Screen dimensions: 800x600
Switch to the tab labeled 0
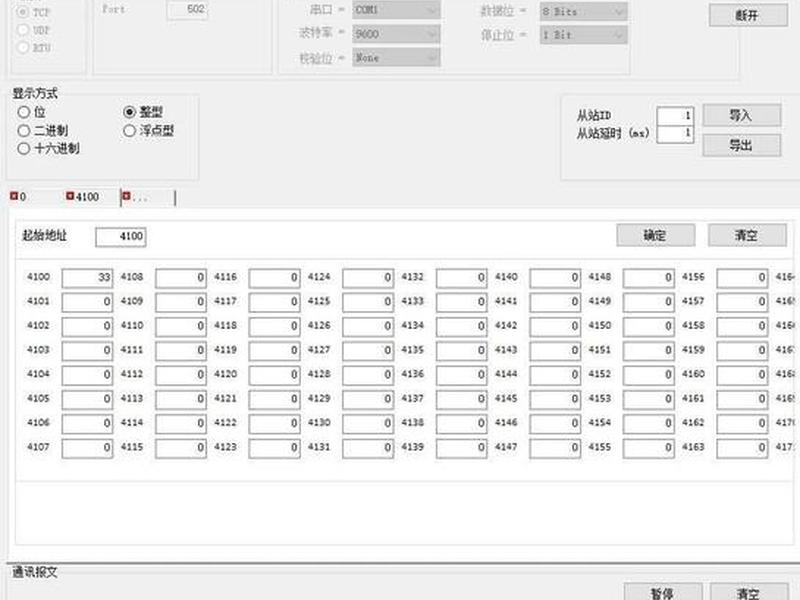point(23,197)
